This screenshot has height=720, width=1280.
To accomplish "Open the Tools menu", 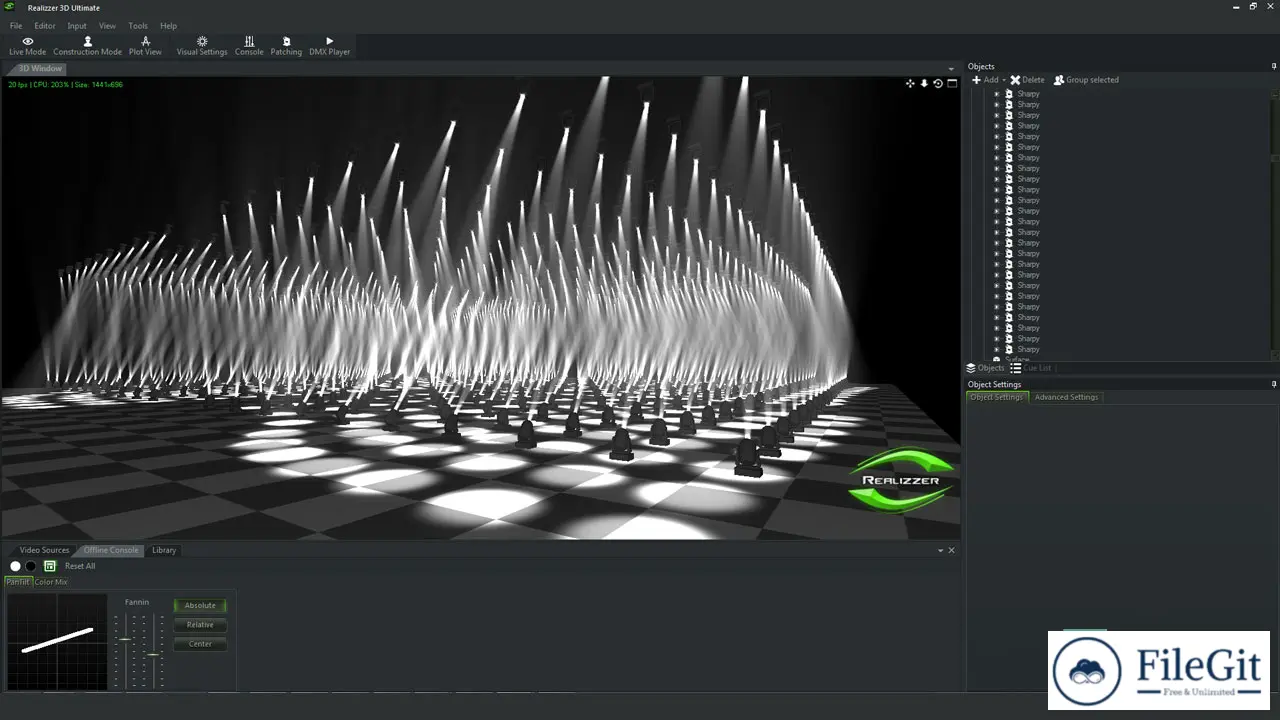I will [138, 26].
